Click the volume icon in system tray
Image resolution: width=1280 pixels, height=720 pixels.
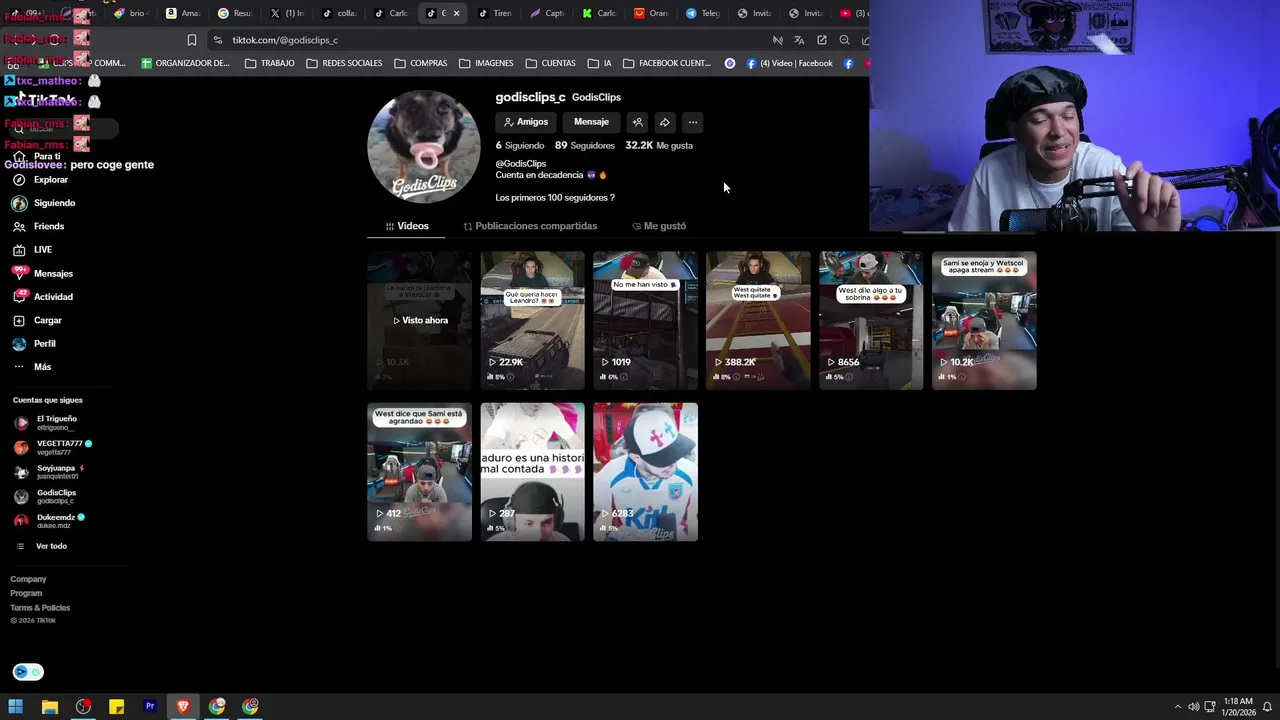1193,707
